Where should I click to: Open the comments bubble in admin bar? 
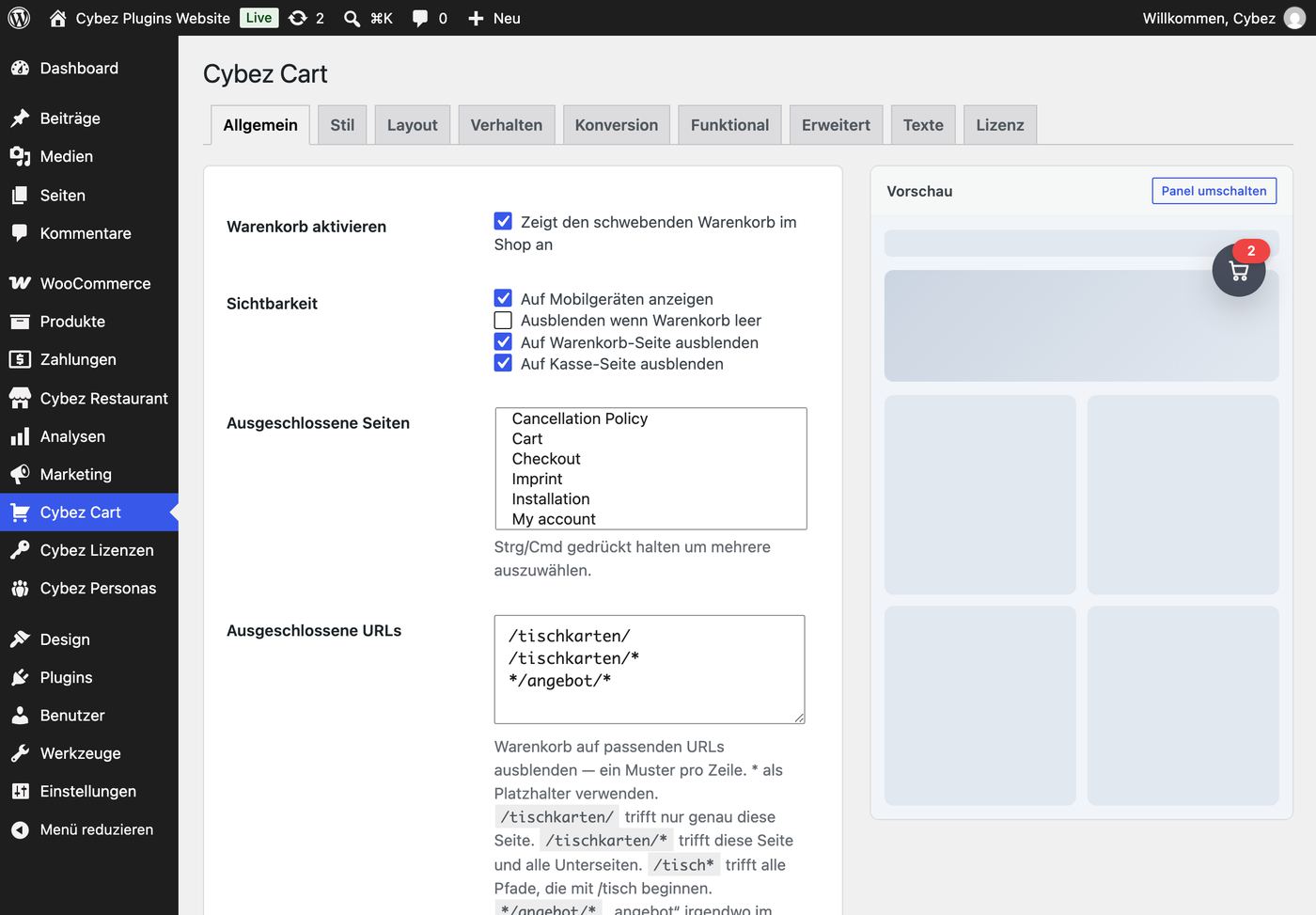420,18
